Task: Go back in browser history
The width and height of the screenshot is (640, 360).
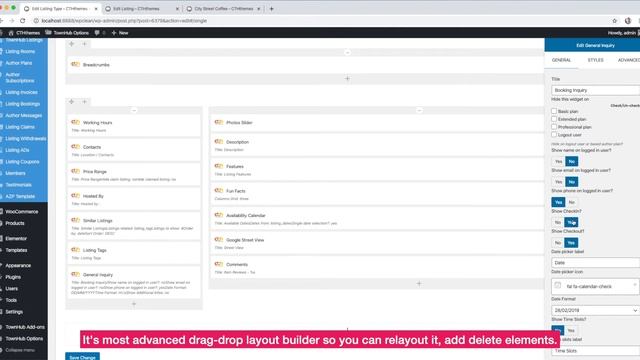Action: 1,20
